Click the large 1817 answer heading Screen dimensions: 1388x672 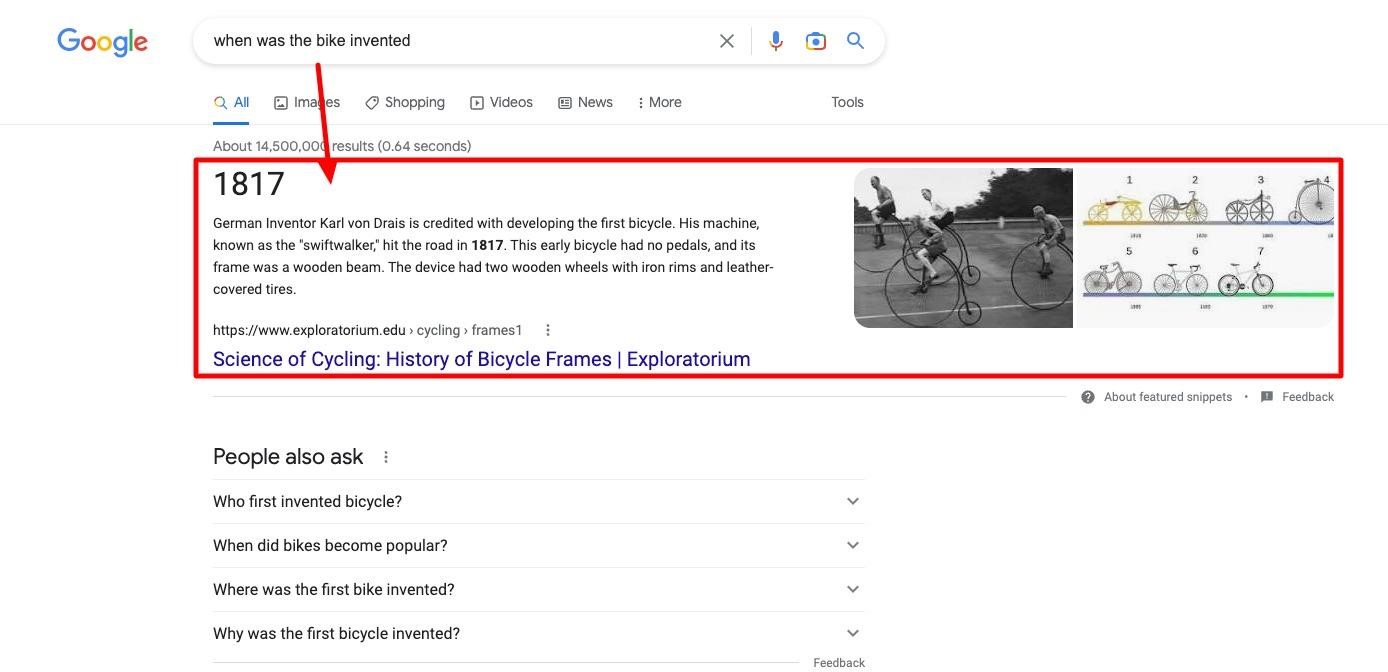point(249,184)
